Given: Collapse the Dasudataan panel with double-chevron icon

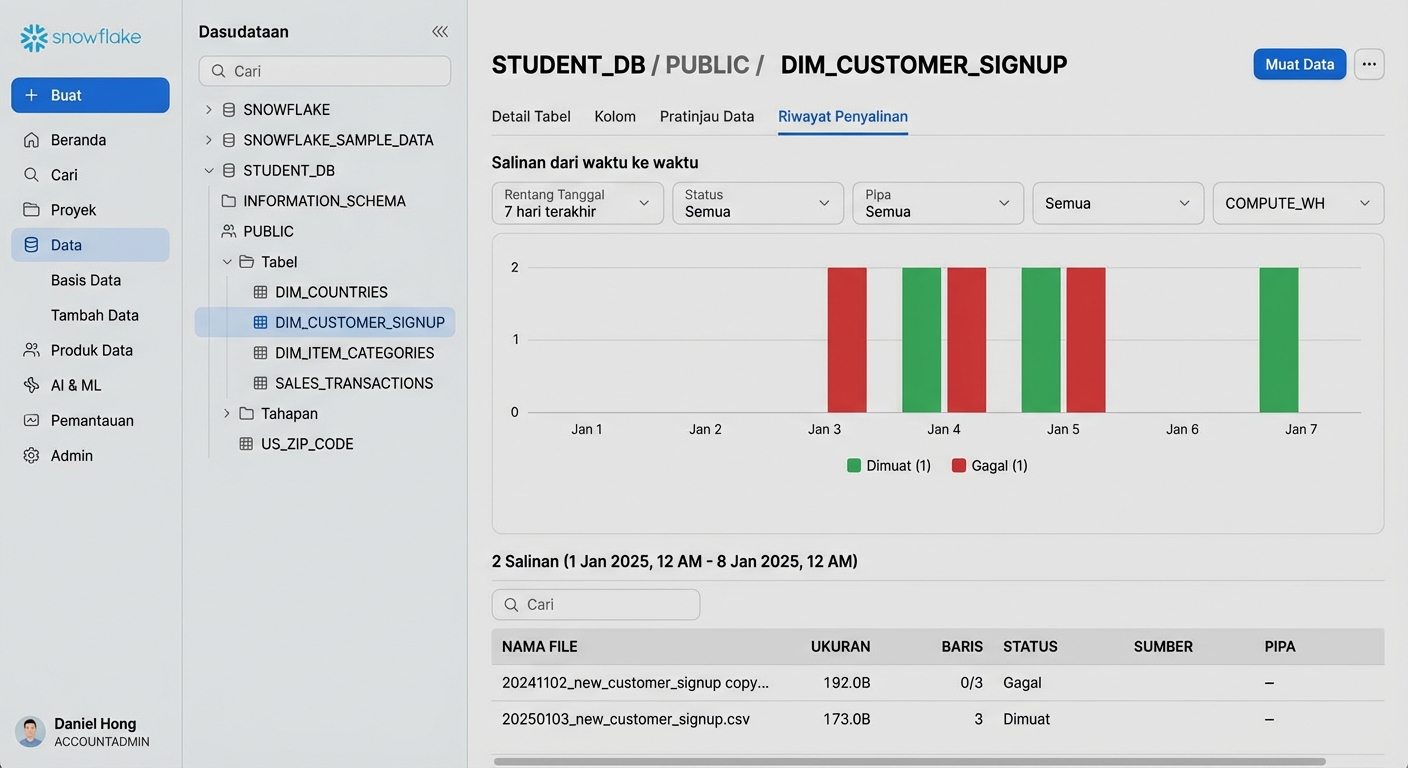Looking at the screenshot, I should coord(439,32).
